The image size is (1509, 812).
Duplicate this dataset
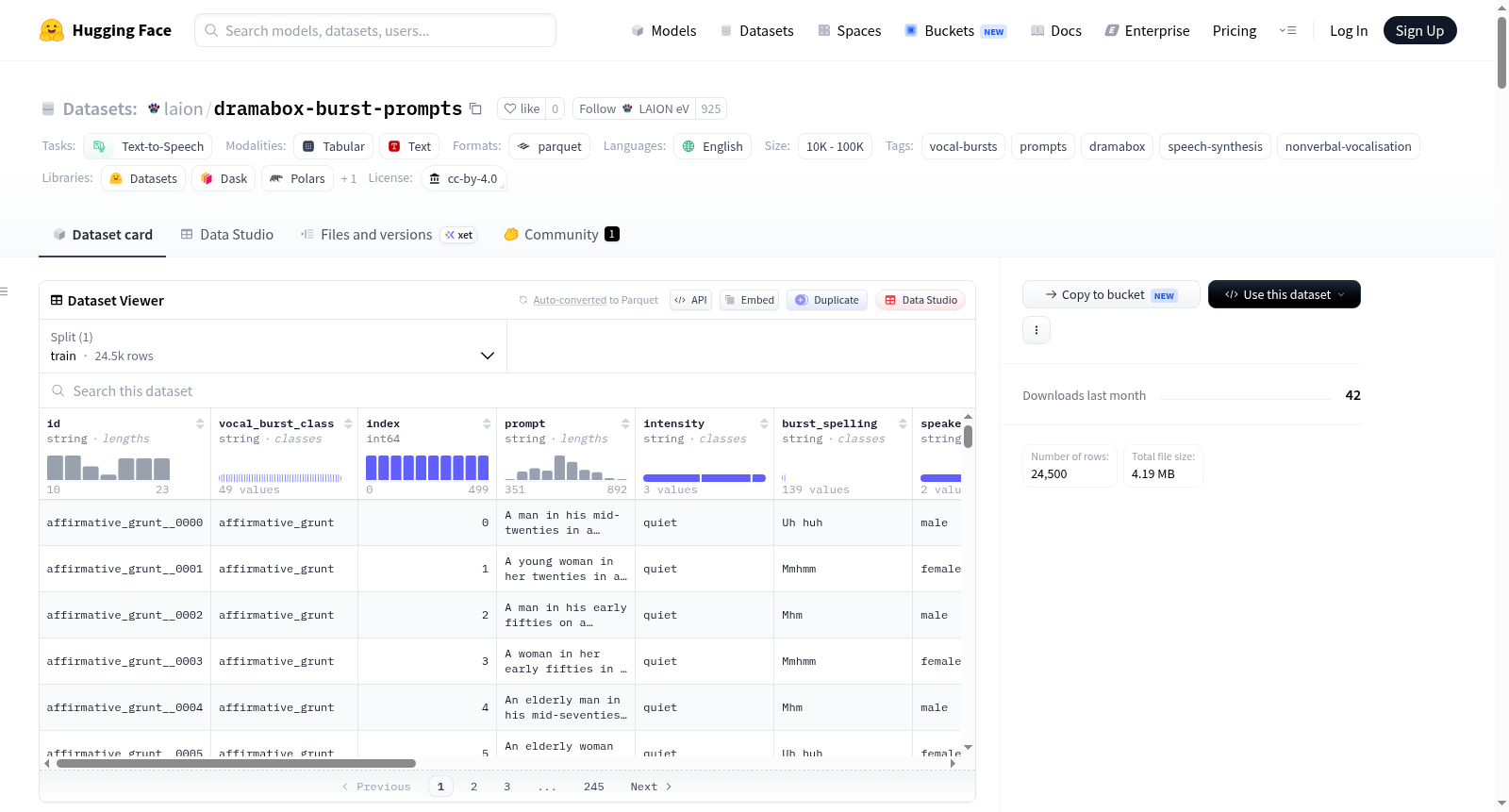(x=827, y=300)
